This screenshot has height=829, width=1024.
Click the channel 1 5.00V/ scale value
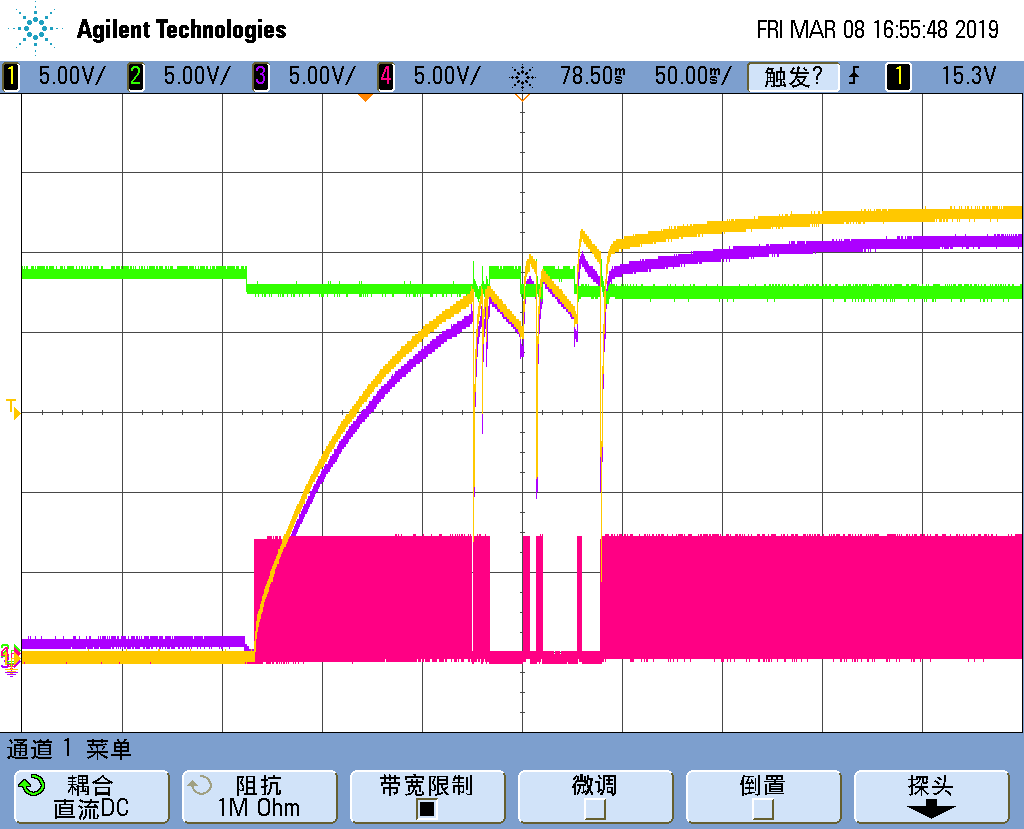71,76
